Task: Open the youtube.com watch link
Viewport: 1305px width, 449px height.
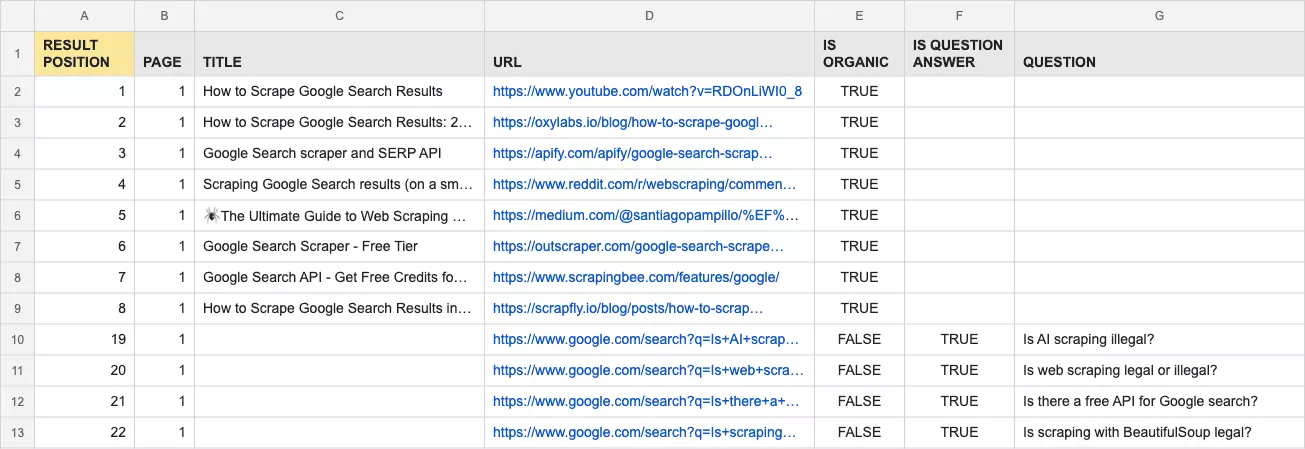Action: click(x=647, y=91)
